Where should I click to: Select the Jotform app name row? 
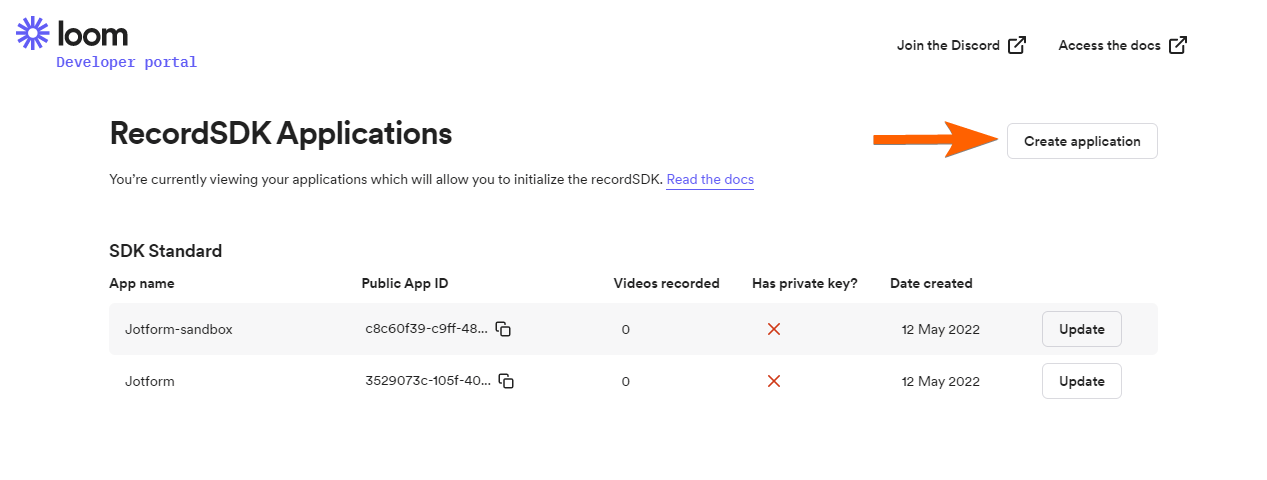tap(150, 381)
